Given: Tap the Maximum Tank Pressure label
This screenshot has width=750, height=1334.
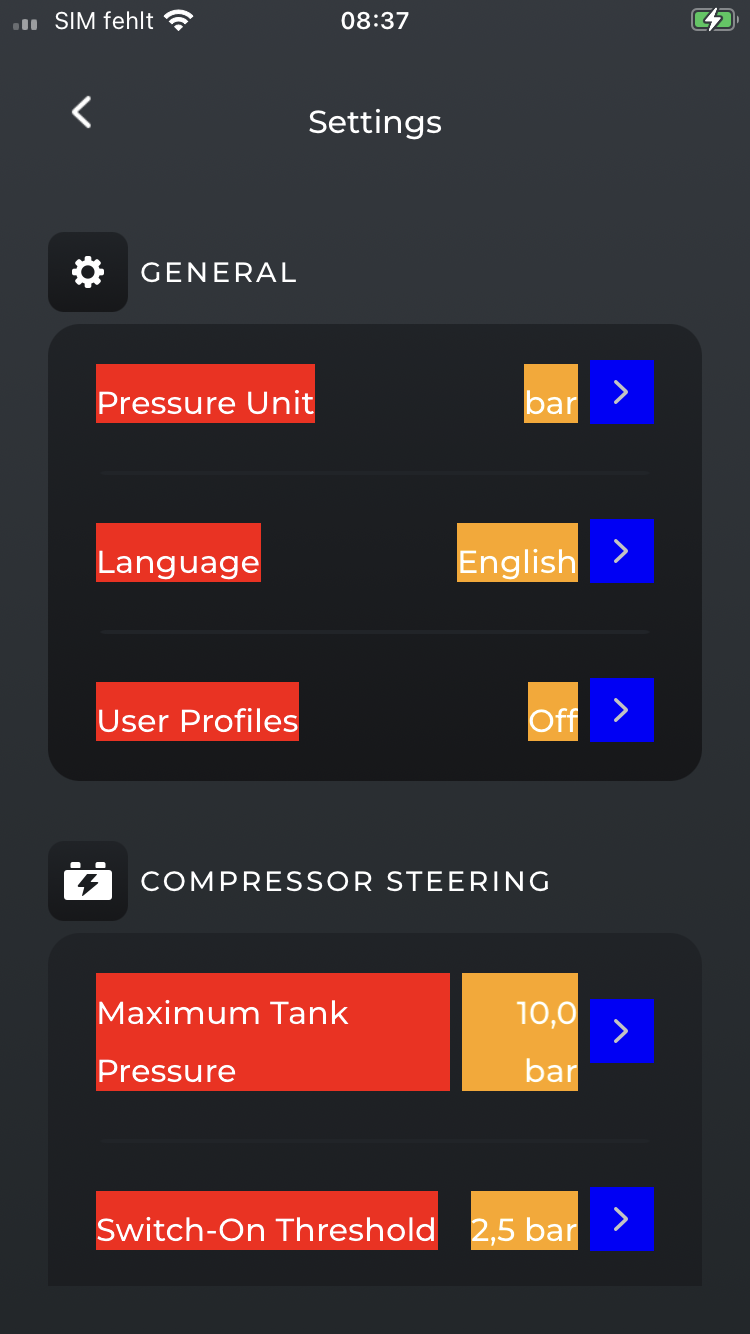Looking at the screenshot, I should tap(272, 1031).
